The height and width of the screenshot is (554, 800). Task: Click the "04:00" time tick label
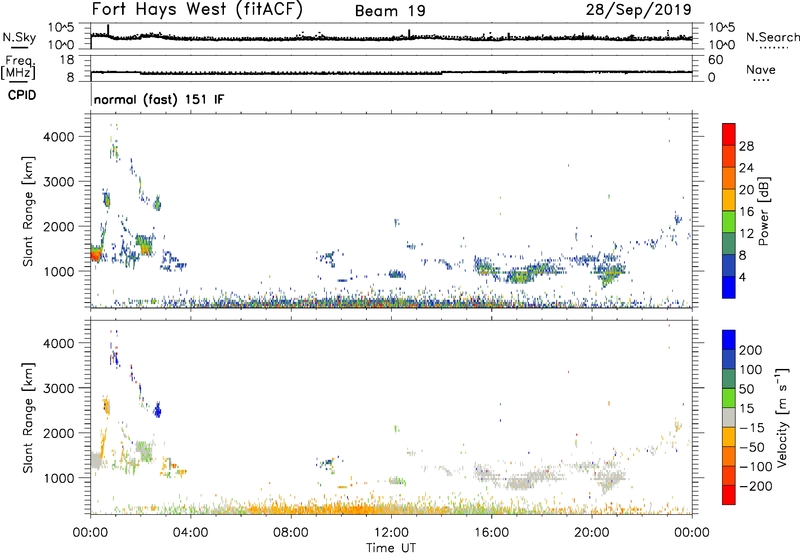190,533
